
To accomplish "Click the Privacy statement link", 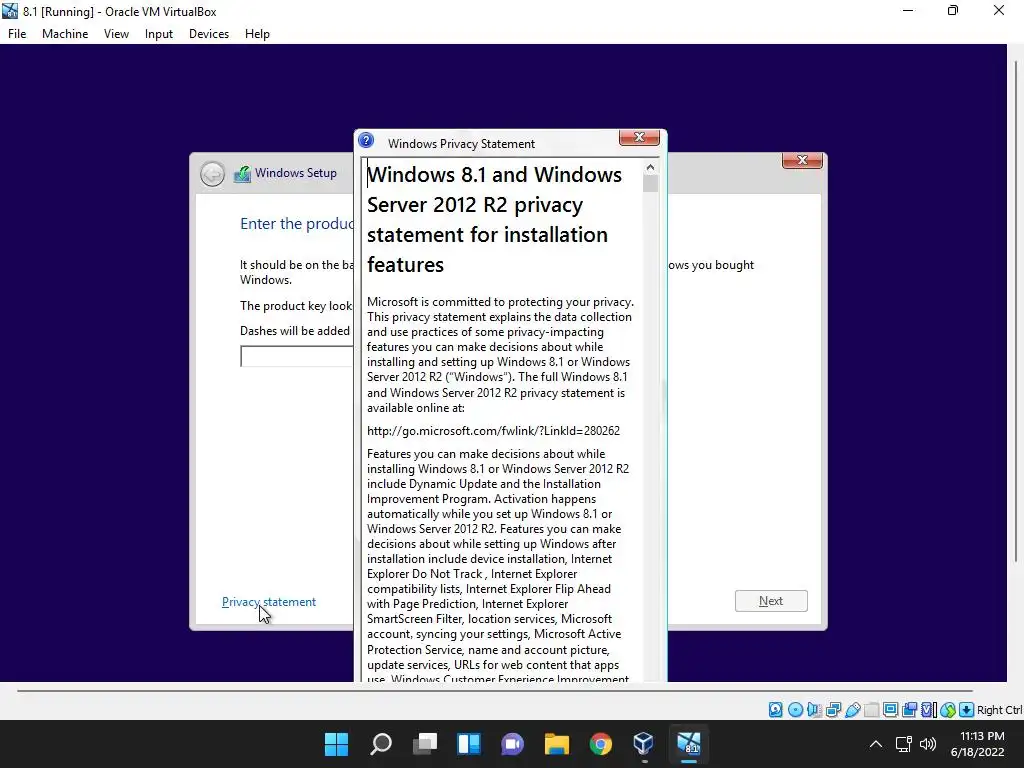I will click(268, 602).
